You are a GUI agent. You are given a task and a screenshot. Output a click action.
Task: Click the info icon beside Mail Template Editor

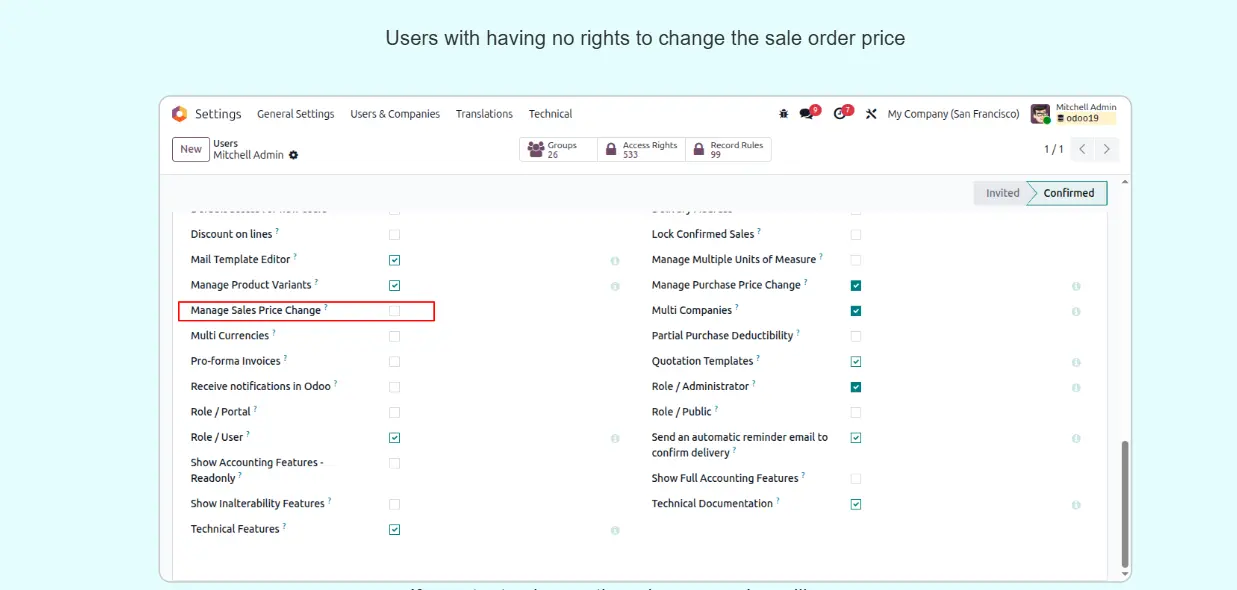(x=615, y=261)
